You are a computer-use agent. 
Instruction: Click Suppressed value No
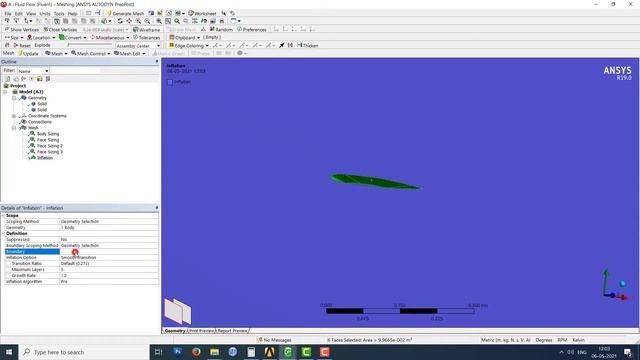[109, 240]
